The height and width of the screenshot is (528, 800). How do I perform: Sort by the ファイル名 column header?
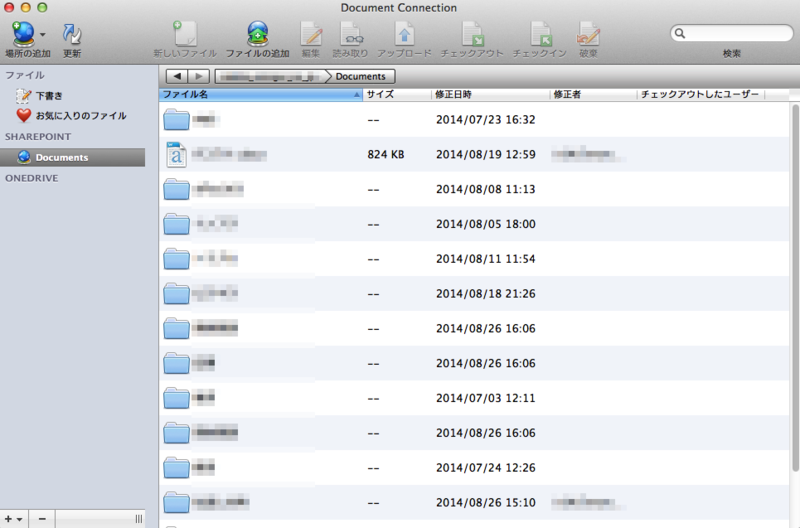261,94
